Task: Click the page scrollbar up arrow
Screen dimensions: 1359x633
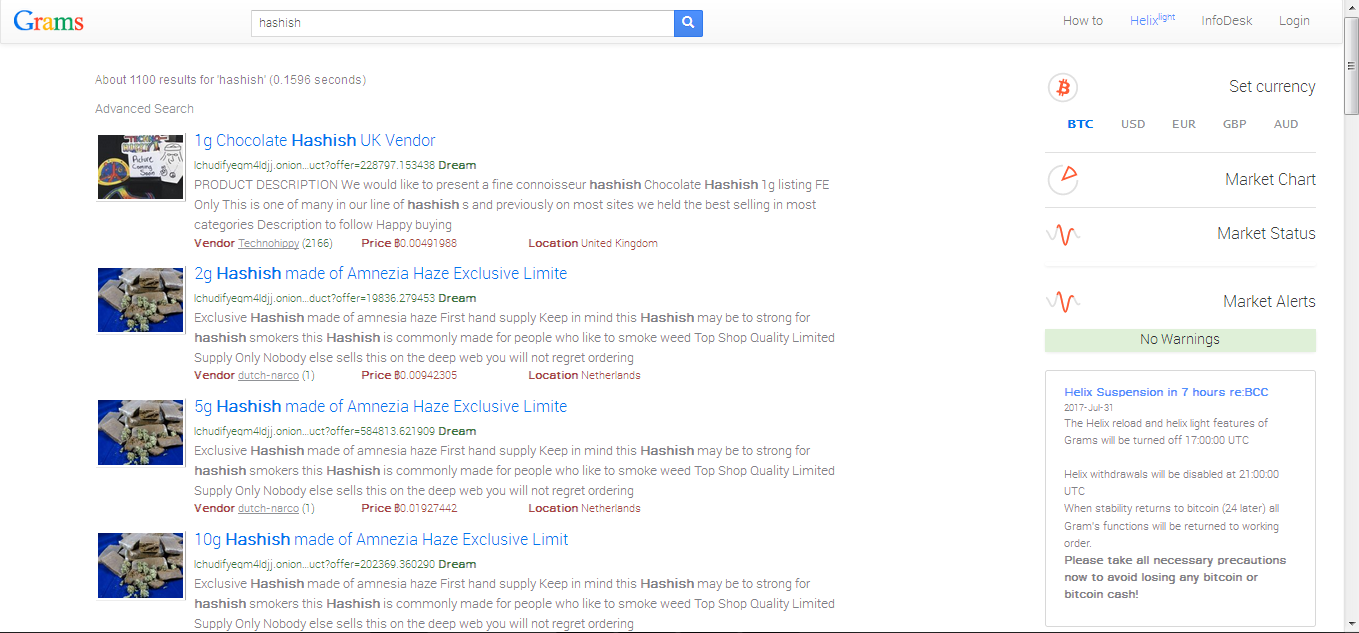Action: tap(1350, 9)
